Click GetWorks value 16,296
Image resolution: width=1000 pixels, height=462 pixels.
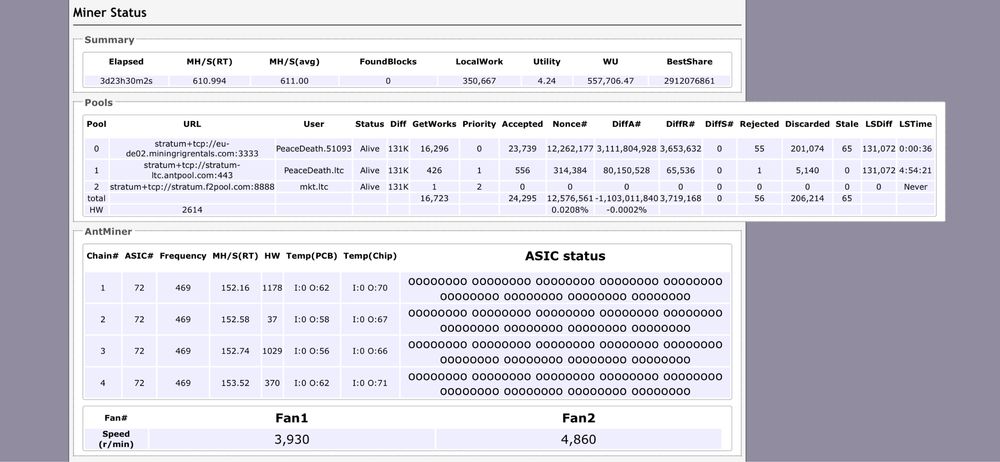click(434, 149)
